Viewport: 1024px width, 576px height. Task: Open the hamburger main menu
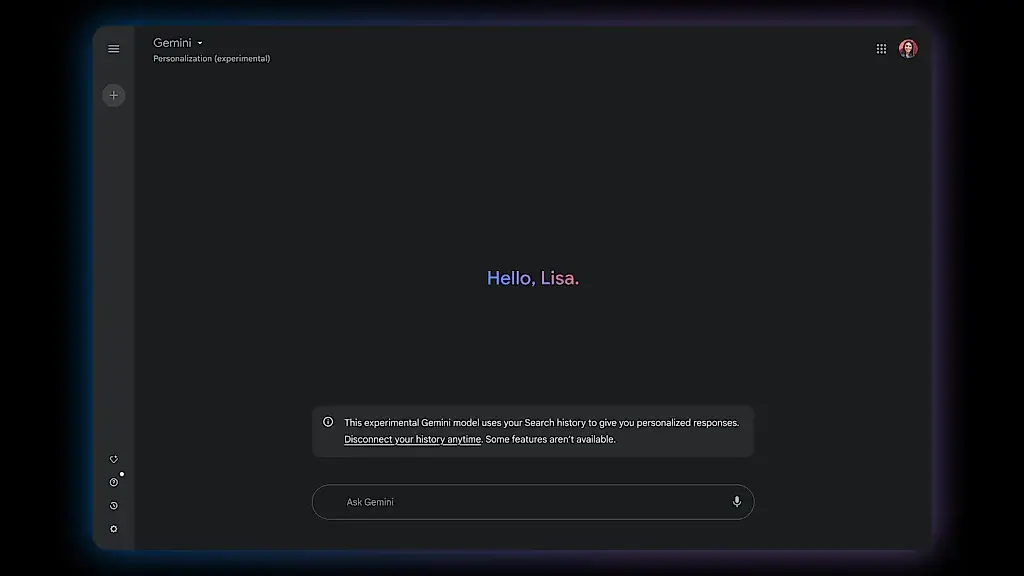[114, 49]
